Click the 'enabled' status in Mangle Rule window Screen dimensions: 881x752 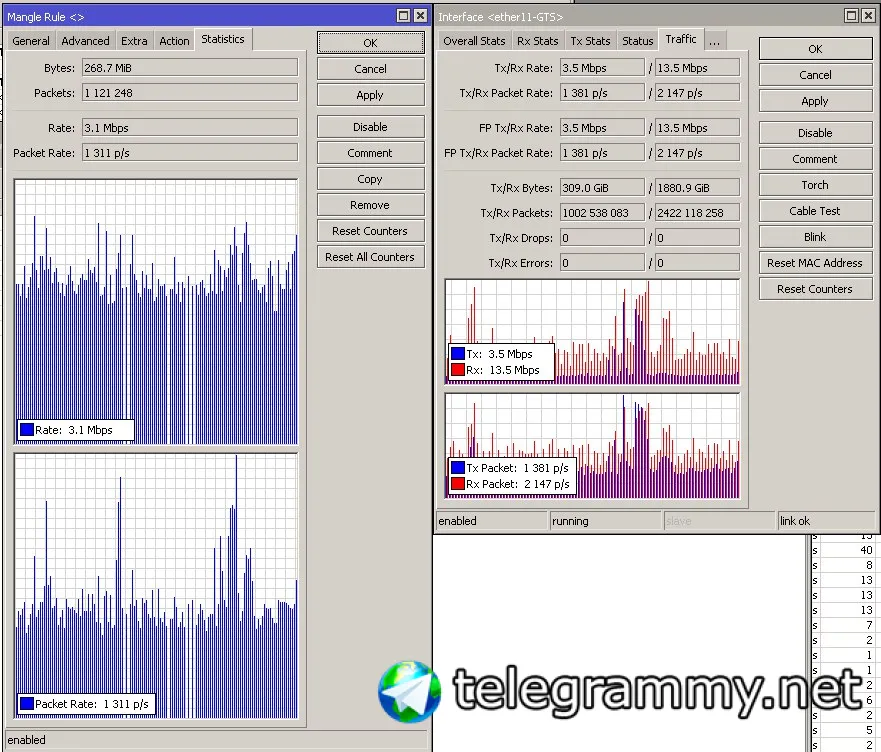pyautogui.click(x=26, y=740)
